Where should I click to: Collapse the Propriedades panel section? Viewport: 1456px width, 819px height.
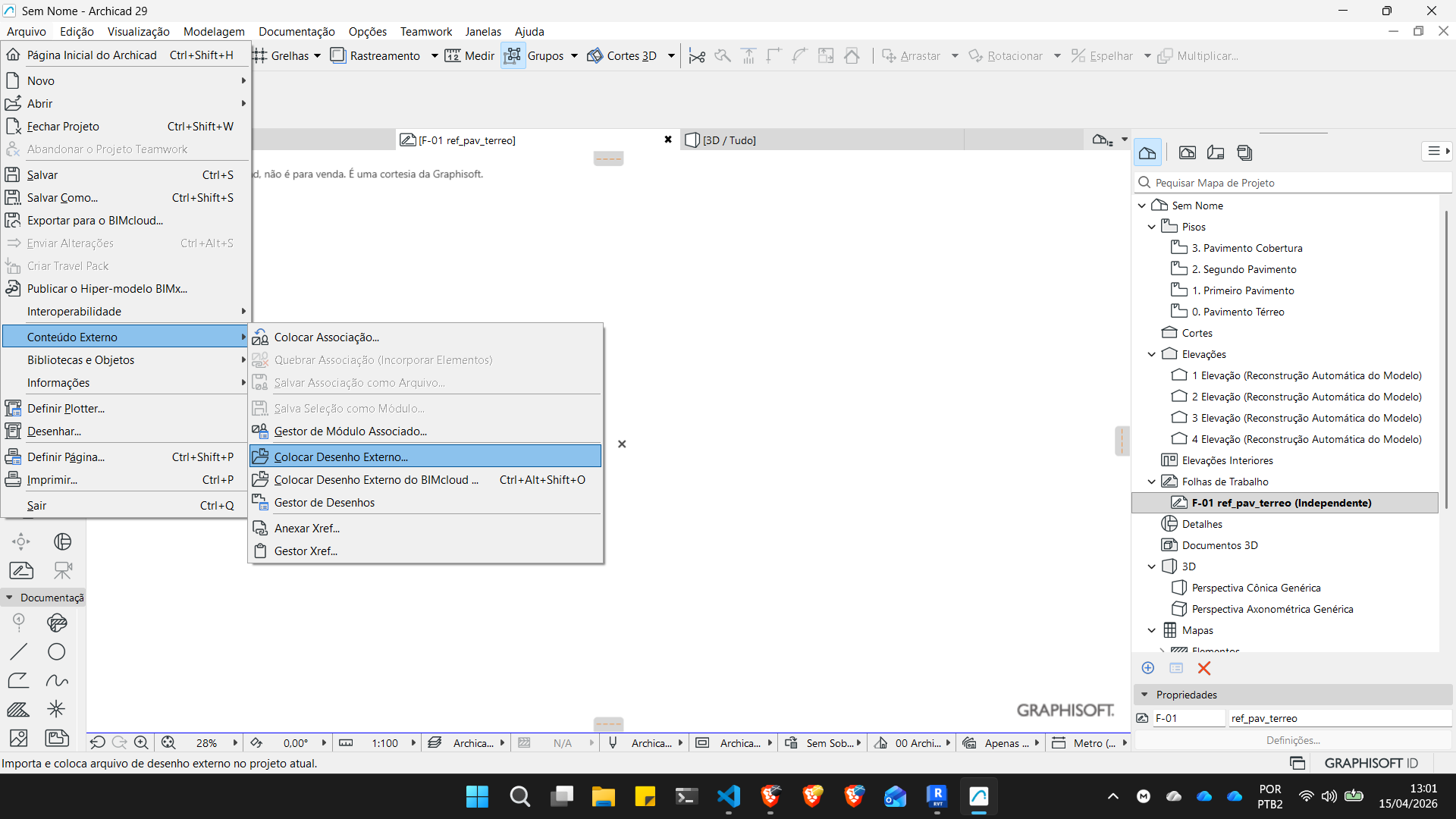point(1144,695)
